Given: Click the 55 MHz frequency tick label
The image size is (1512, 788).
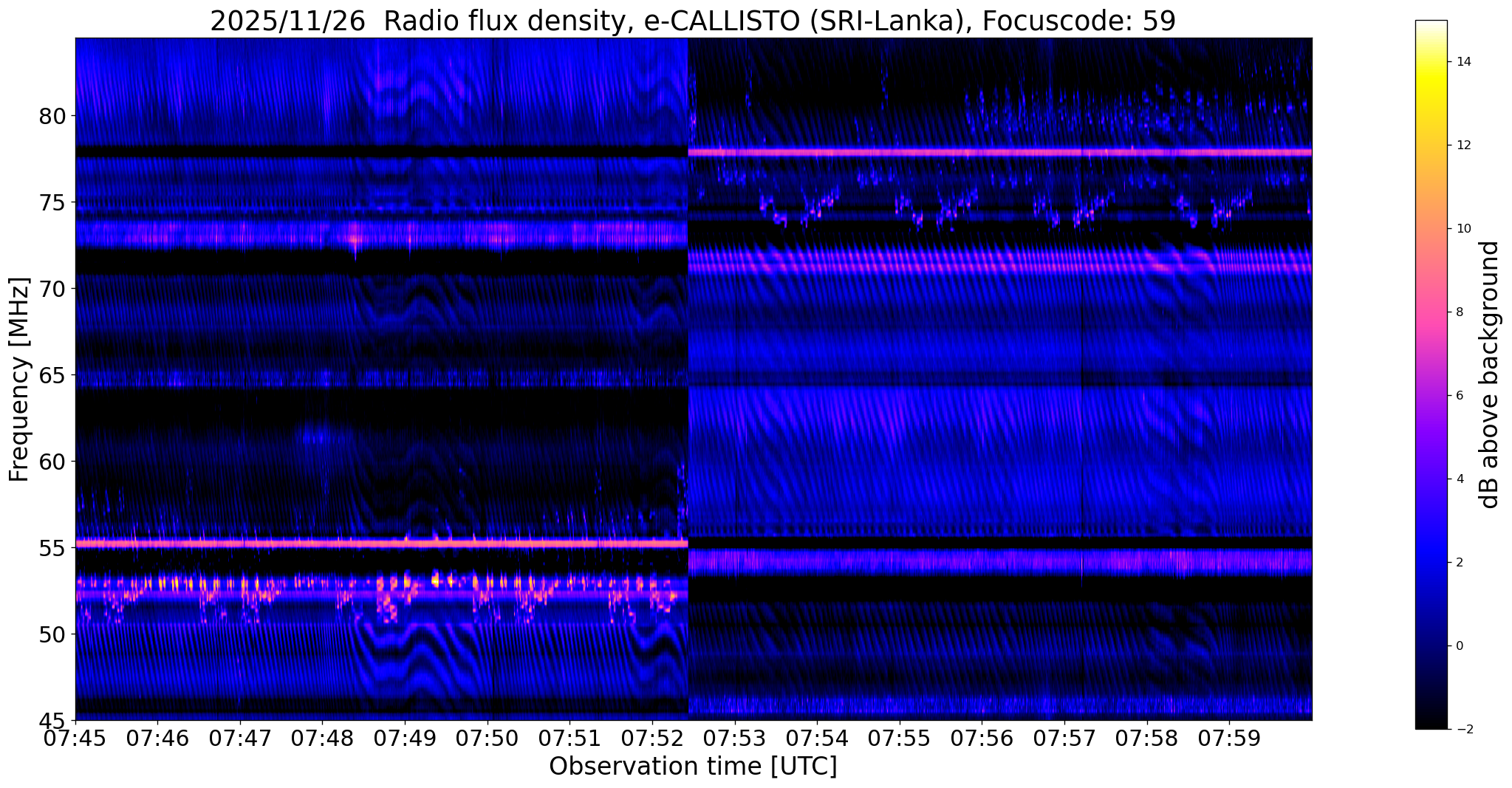Looking at the screenshot, I should tap(52, 547).
